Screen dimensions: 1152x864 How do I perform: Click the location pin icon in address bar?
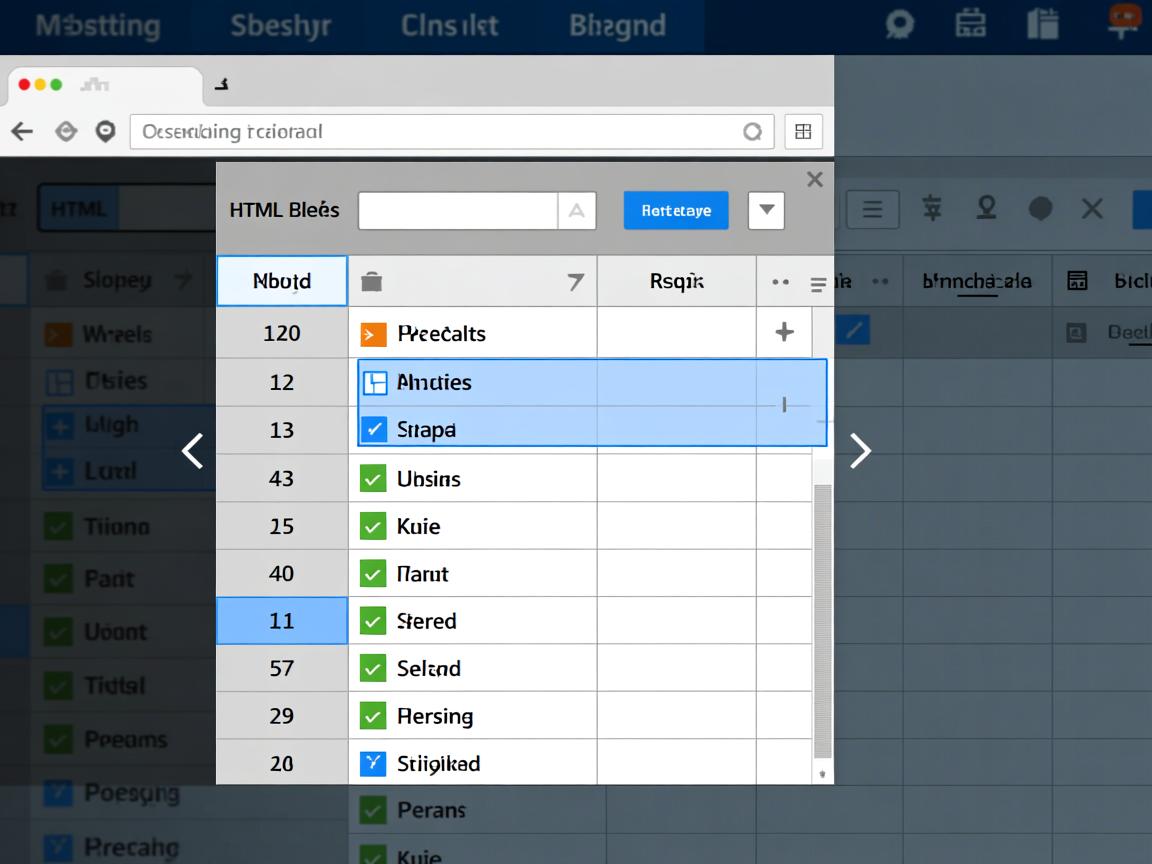click(105, 131)
